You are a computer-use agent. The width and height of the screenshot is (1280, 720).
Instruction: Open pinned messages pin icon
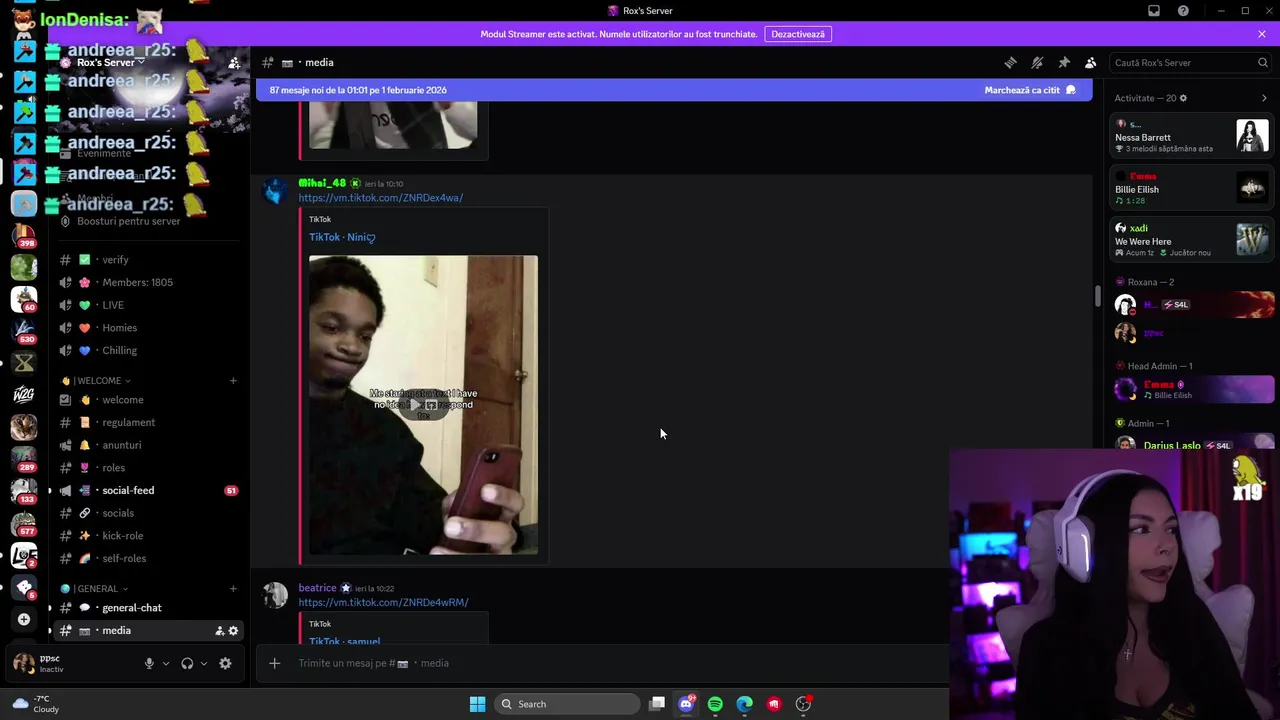click(x=1064, y=62)
